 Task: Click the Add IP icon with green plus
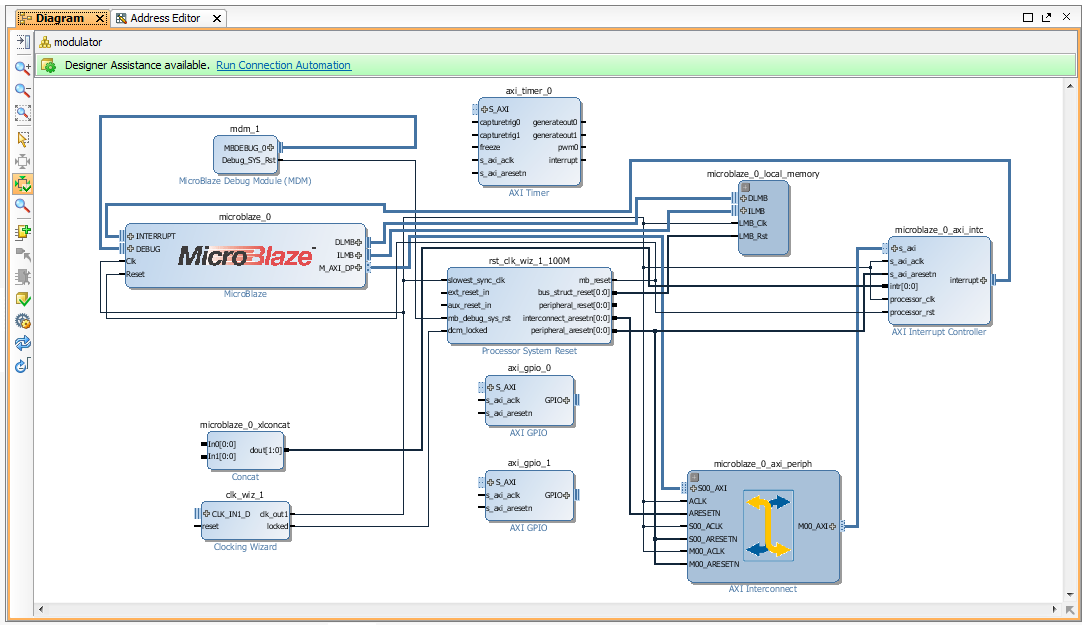[23, 232]
